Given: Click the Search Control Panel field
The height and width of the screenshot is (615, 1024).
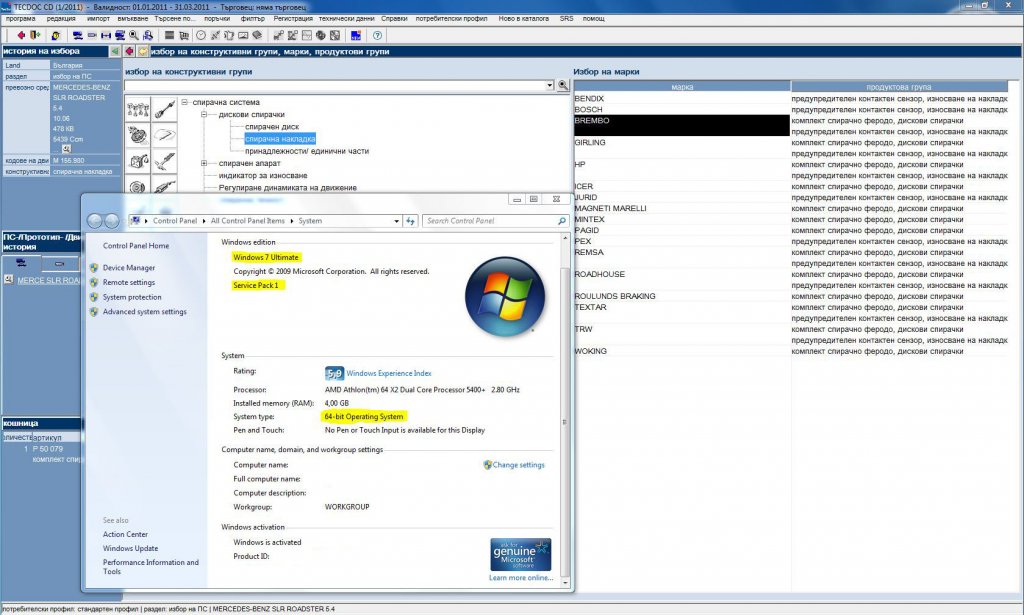Looking at the screenshot, I should pyautogui.click(x=490, y=221).
